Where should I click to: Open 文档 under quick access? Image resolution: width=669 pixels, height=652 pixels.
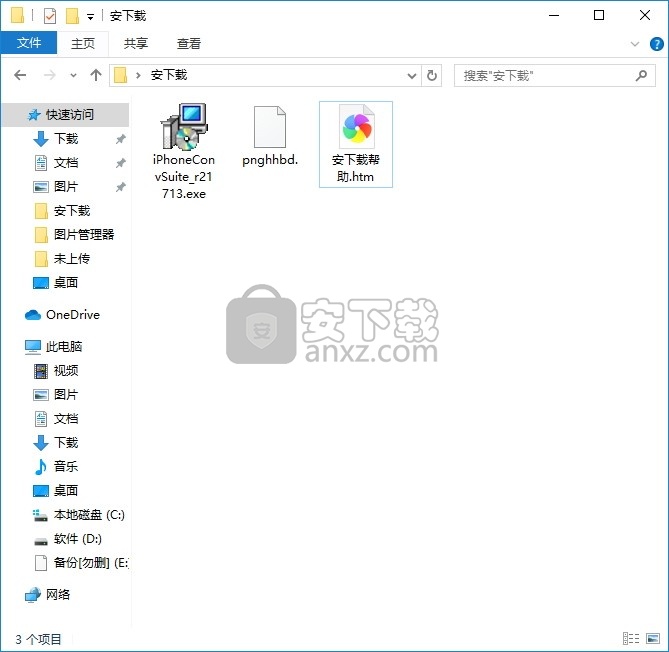click(x=65, y=163)
